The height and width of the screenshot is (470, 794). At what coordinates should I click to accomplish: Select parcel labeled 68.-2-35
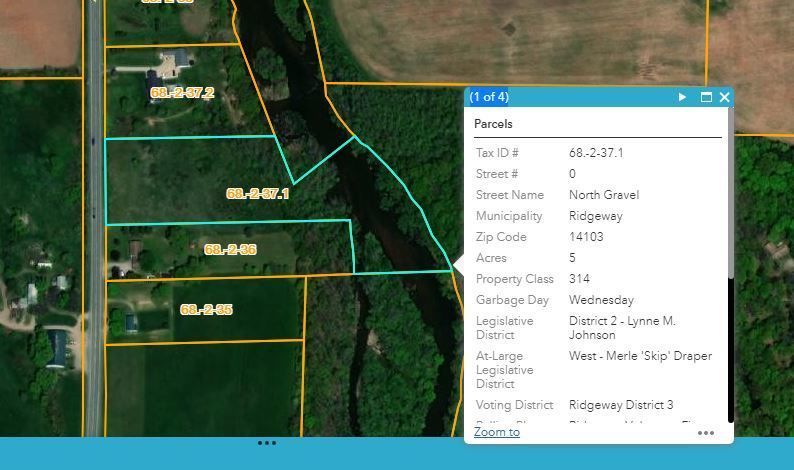pos(206,310)
